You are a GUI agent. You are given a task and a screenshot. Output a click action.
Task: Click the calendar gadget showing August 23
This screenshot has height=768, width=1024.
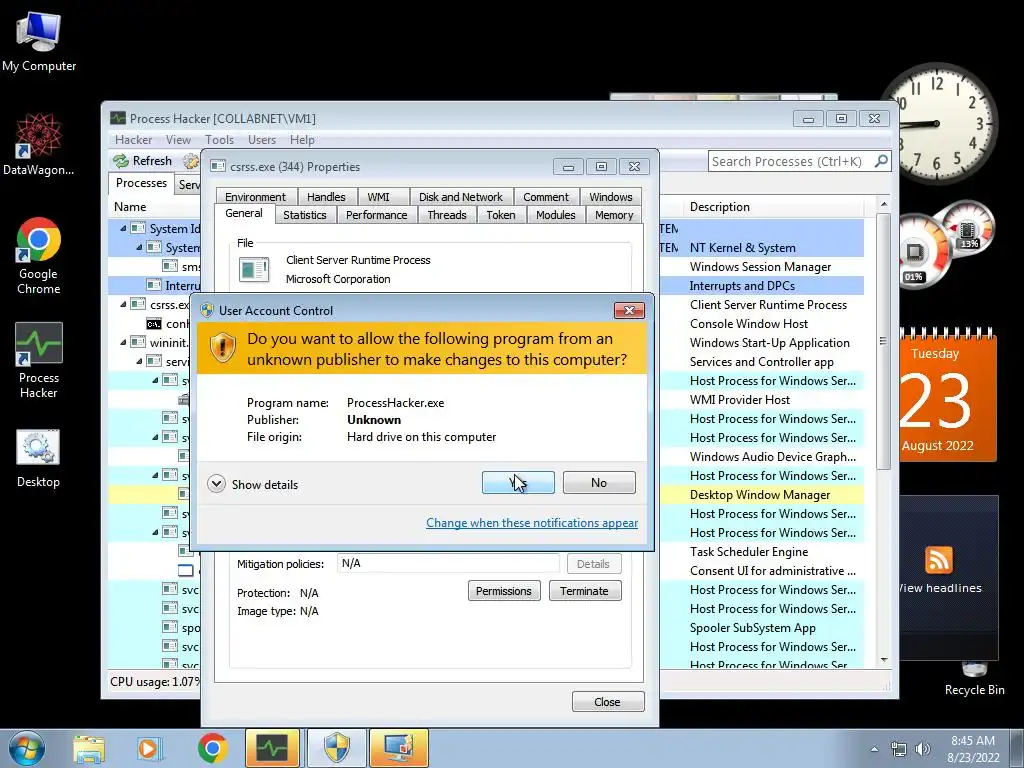point(948,396)
